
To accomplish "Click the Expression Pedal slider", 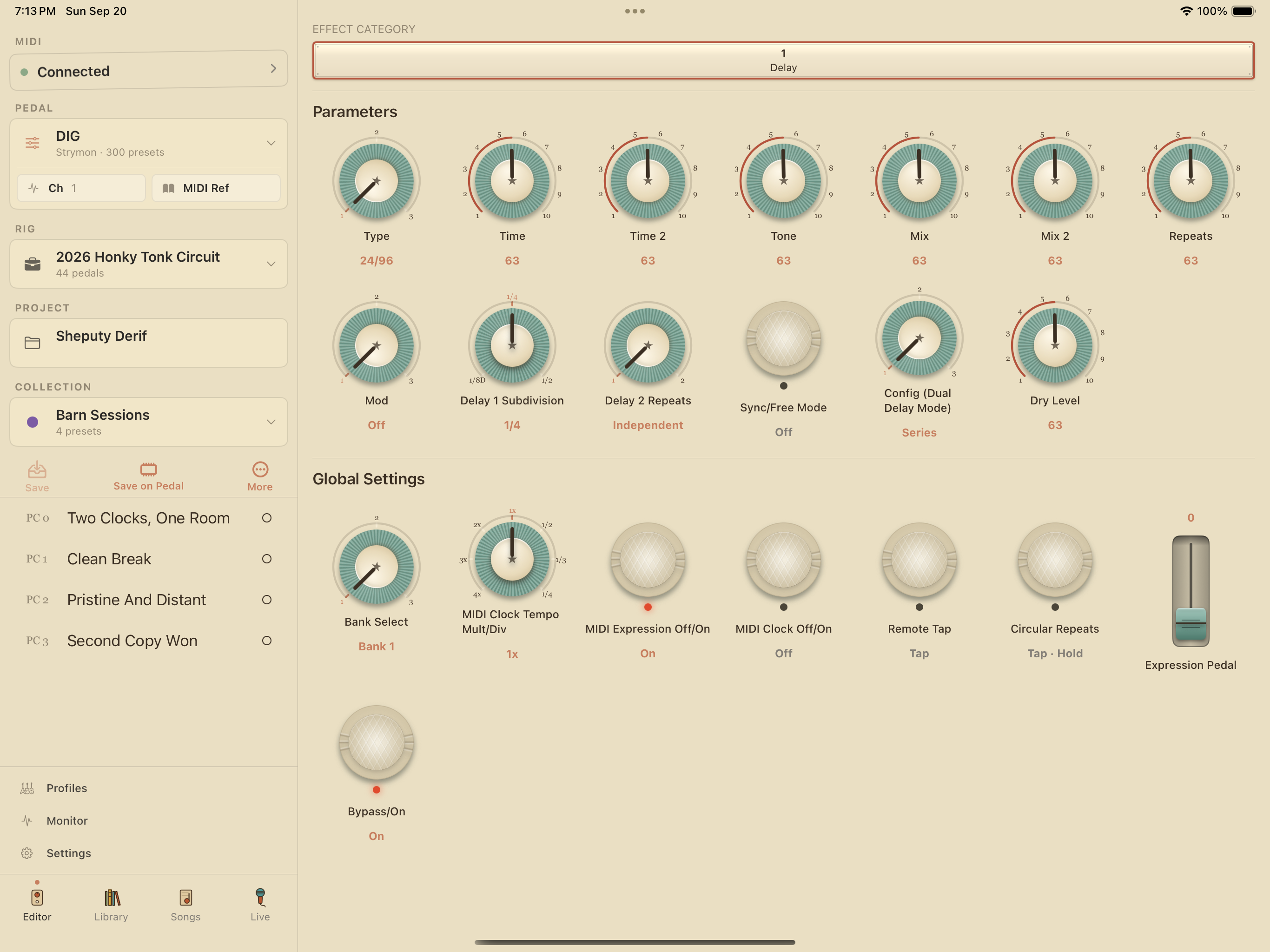I will click(x=1191, y=591).
